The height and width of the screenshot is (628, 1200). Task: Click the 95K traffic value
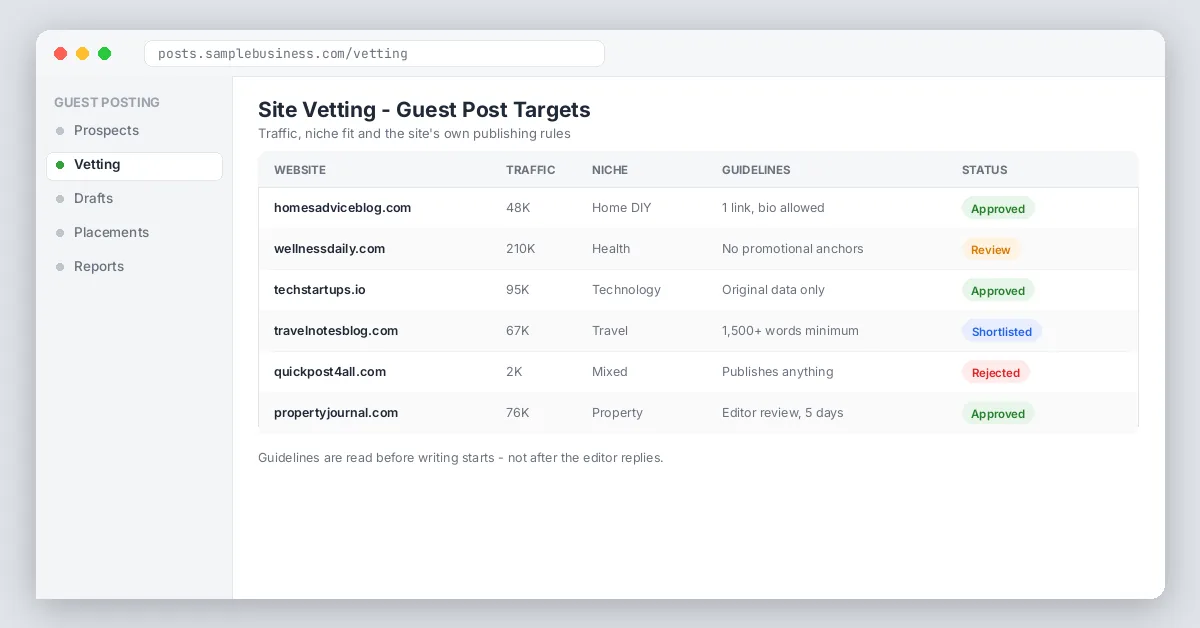(518, 290)
